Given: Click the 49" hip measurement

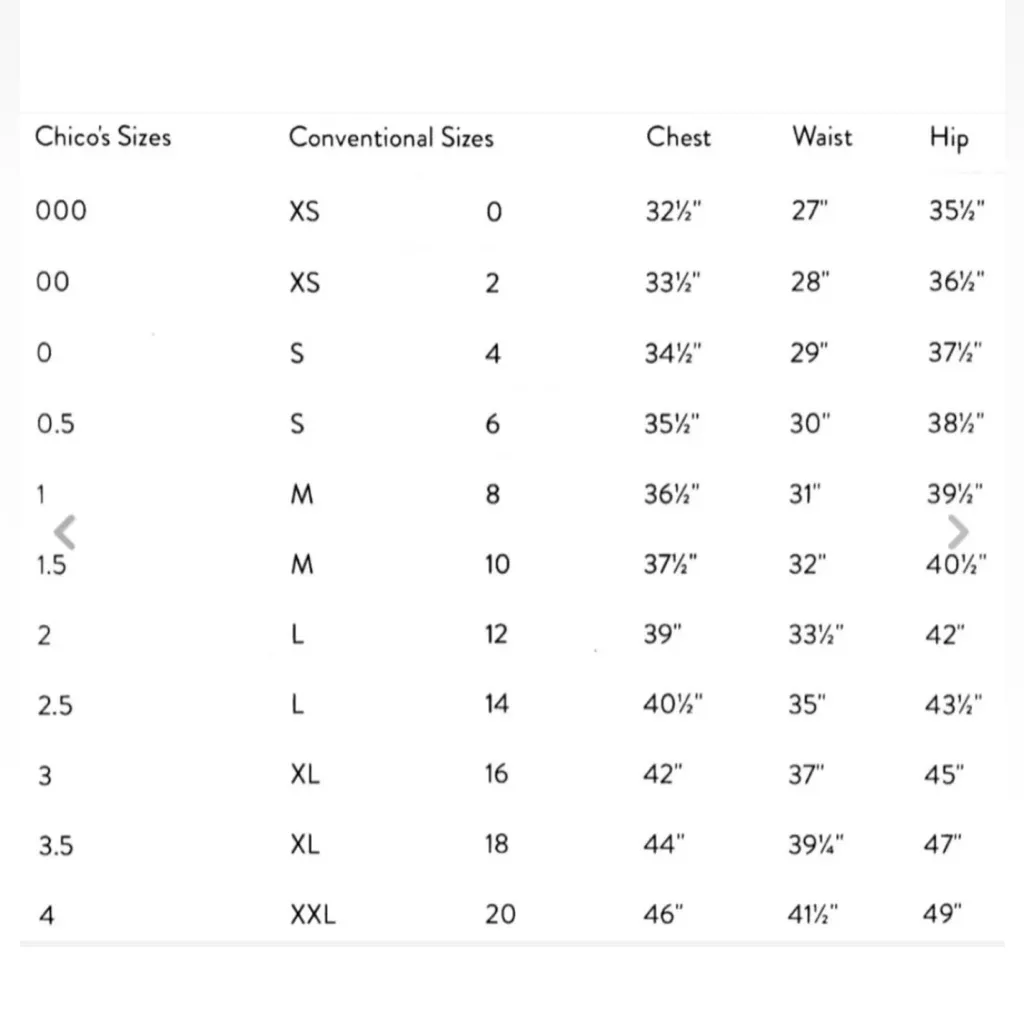Looking at the screenshot, I should [x=943, y=915].
